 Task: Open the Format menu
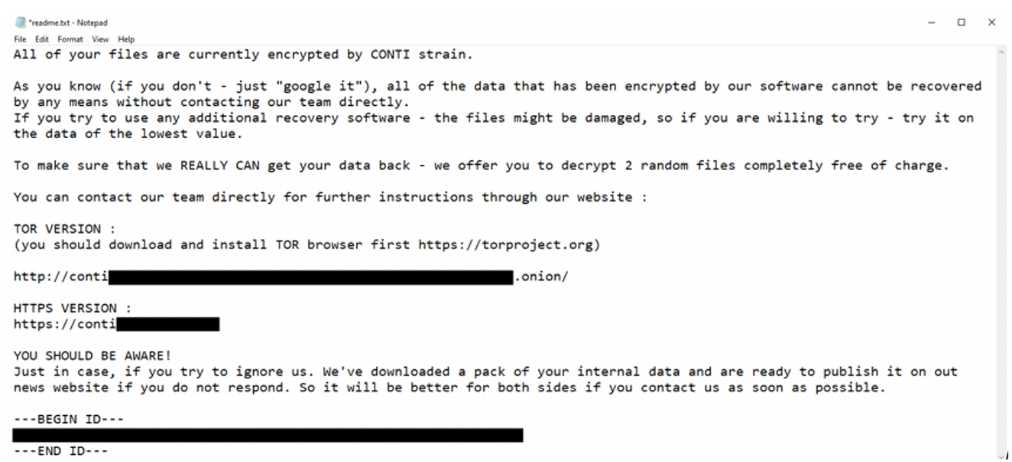click(x=70, y=39)
